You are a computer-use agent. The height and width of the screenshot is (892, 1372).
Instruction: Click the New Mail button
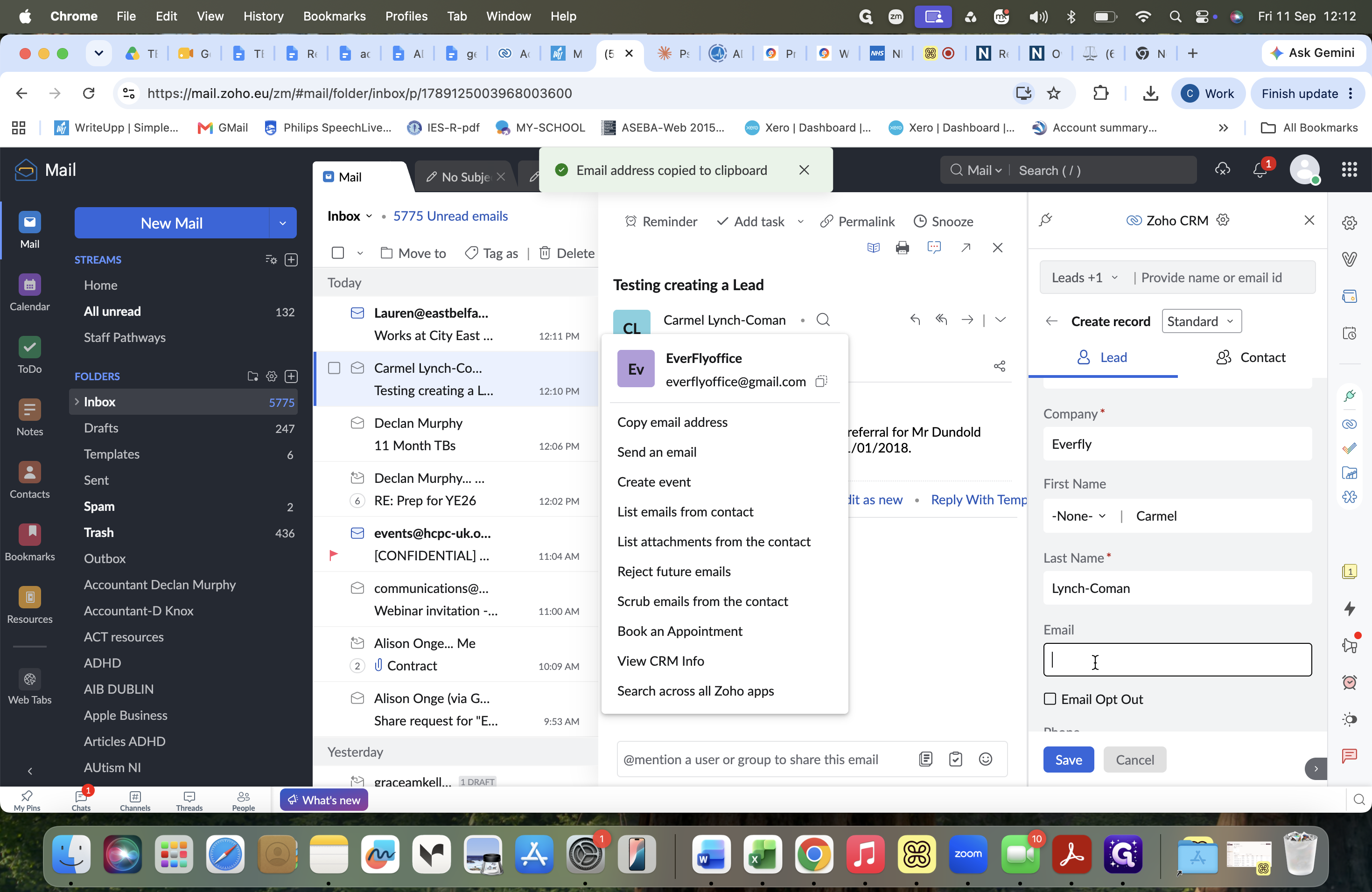[171, 223]
